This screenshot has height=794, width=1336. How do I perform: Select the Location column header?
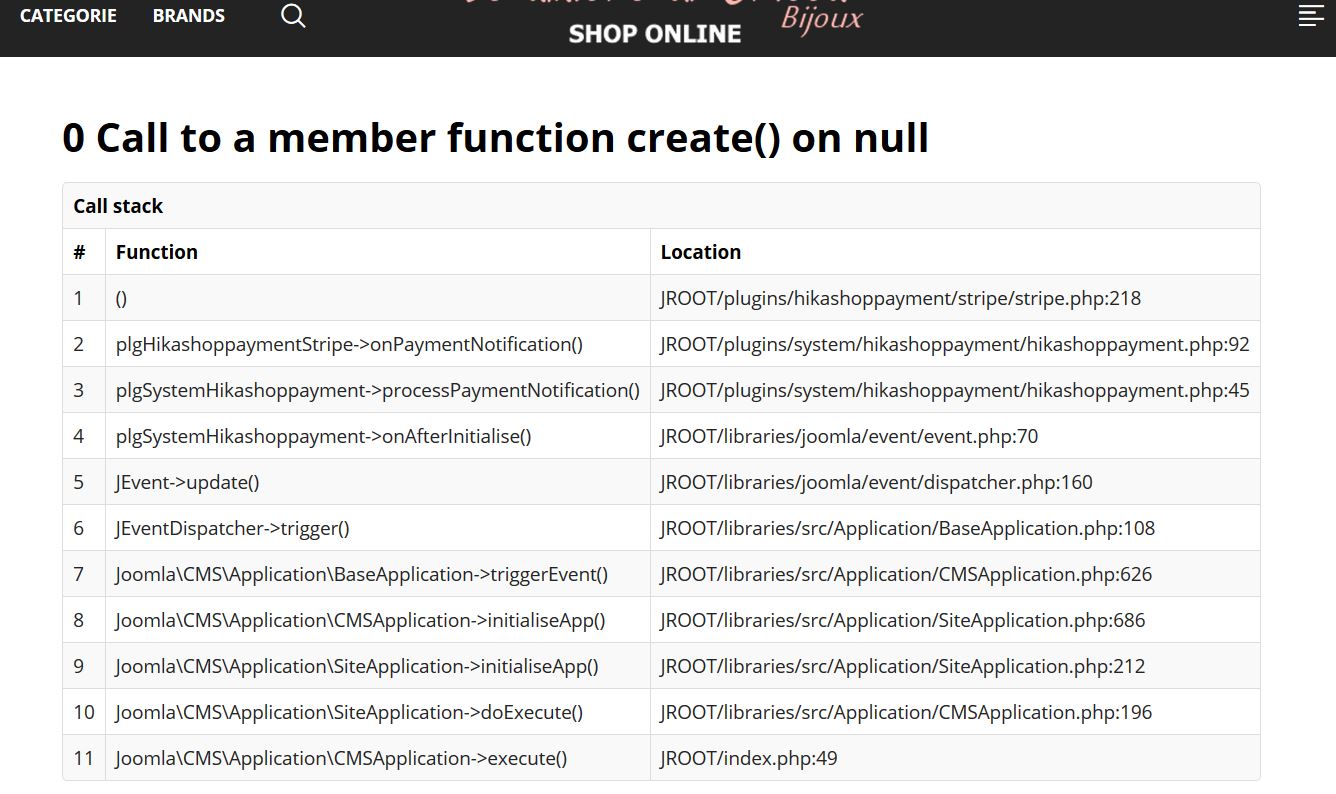point(700,252)
